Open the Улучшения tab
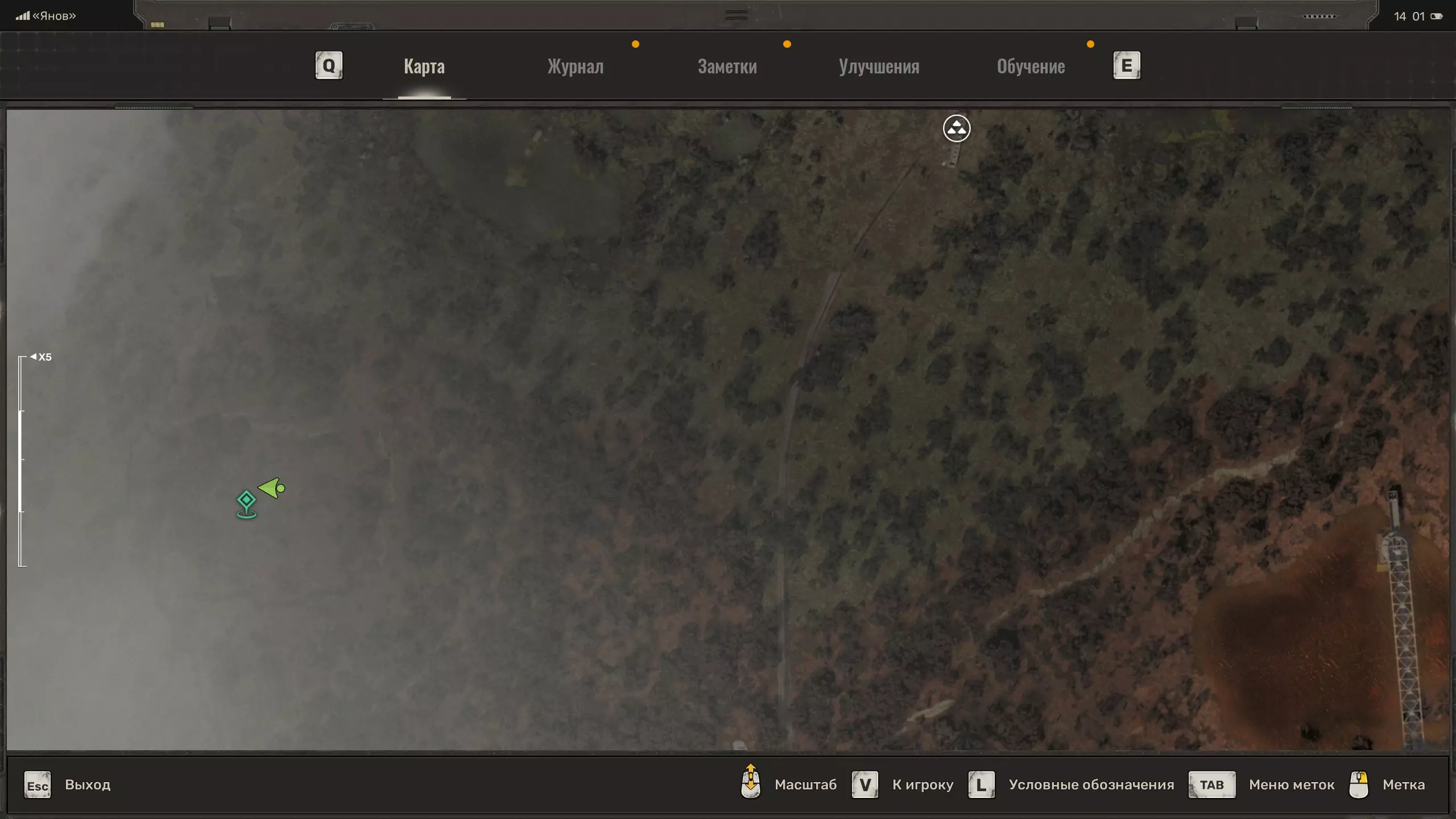1456x819 pixels. click(x=879, y=67)
